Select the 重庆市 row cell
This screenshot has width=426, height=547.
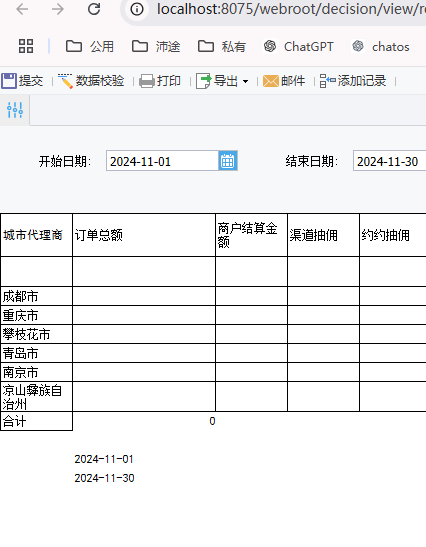click(36, 315)
